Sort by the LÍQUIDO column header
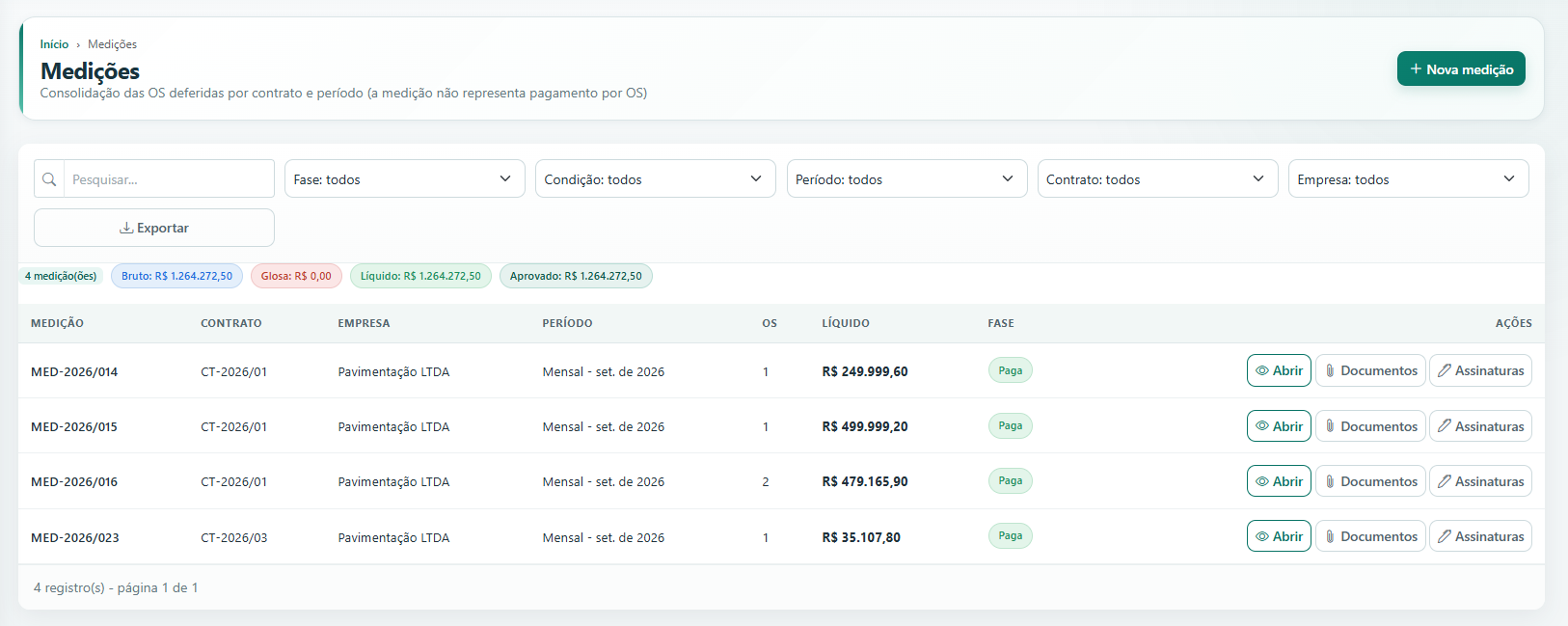This screenshot has width=1568, height=626. [846, 323]
